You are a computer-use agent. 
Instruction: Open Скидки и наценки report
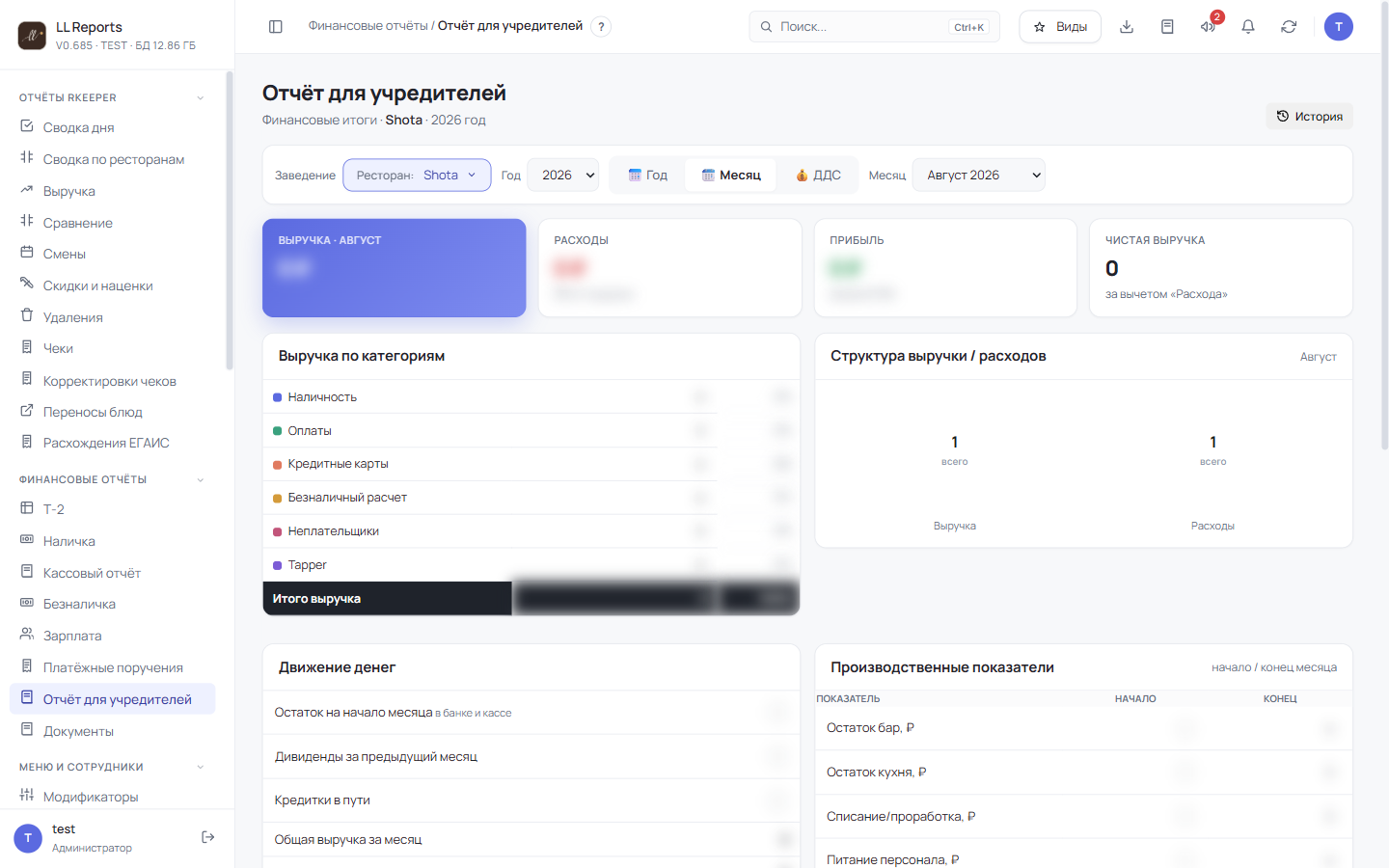(112, 285)
